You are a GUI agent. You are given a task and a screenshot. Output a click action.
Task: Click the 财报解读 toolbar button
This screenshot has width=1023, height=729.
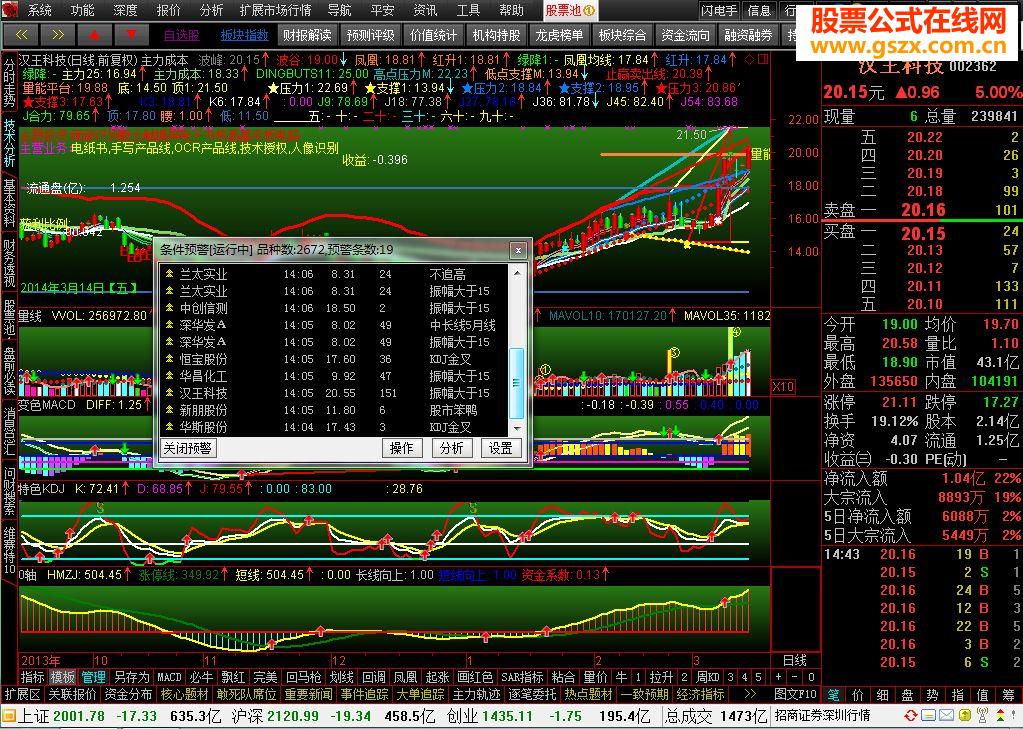pos(307,35)
